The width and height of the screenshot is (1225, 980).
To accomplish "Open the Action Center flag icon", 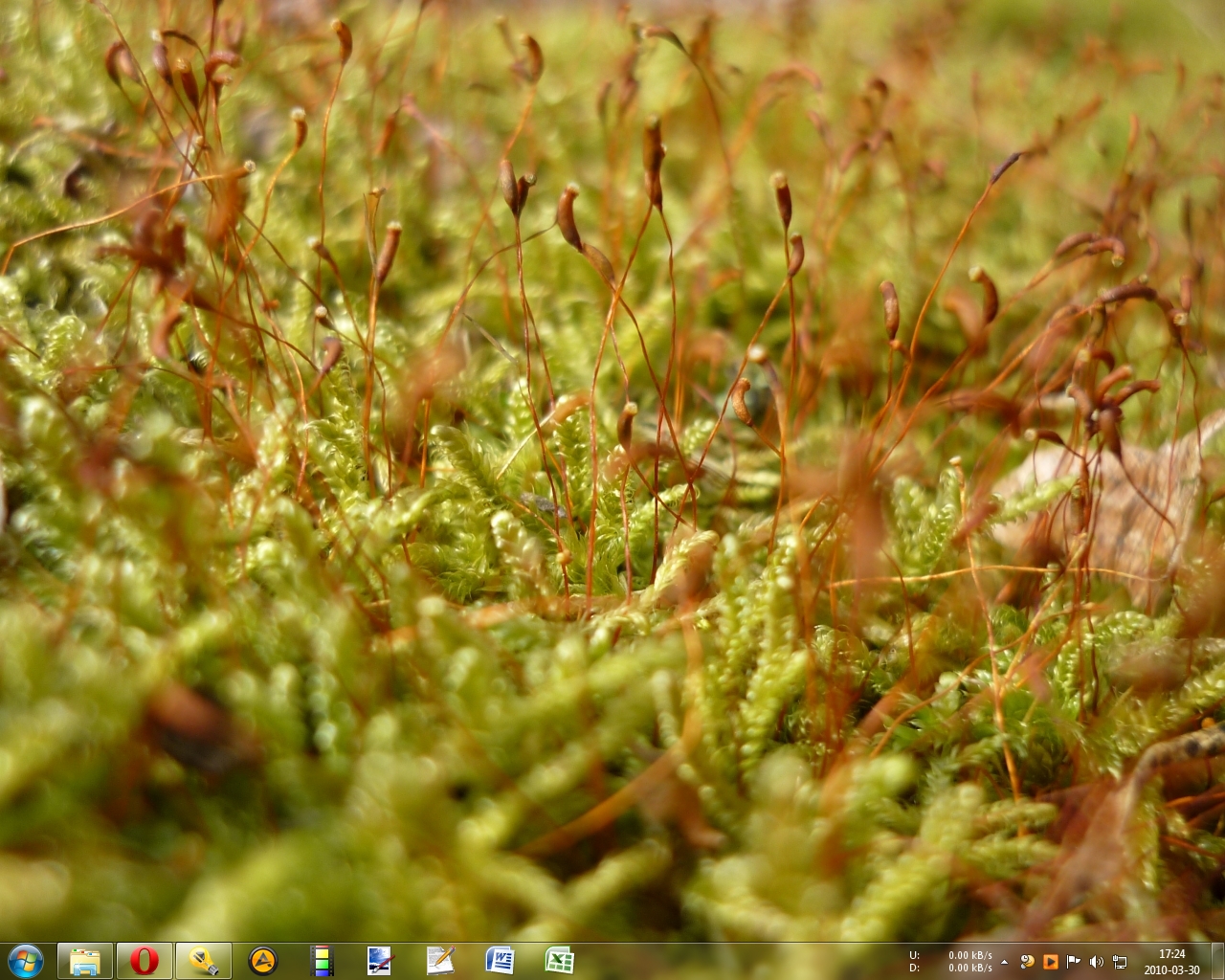I will [x=1073, y=962].
